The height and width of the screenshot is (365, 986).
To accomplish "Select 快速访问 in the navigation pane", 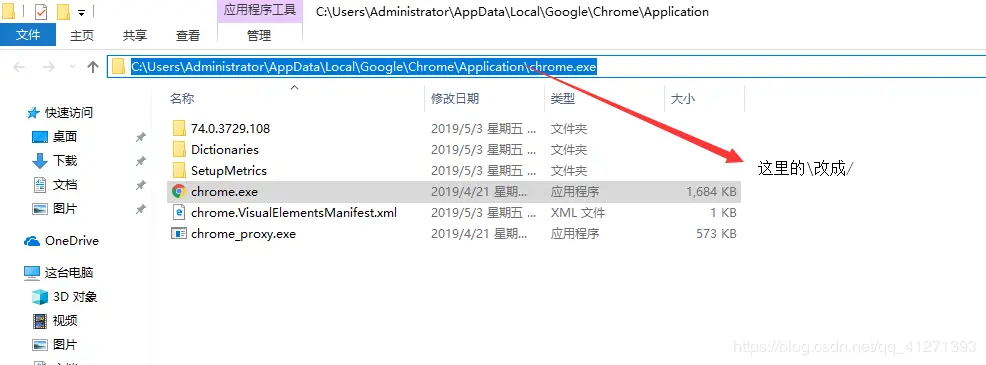I will coord(69,113).
